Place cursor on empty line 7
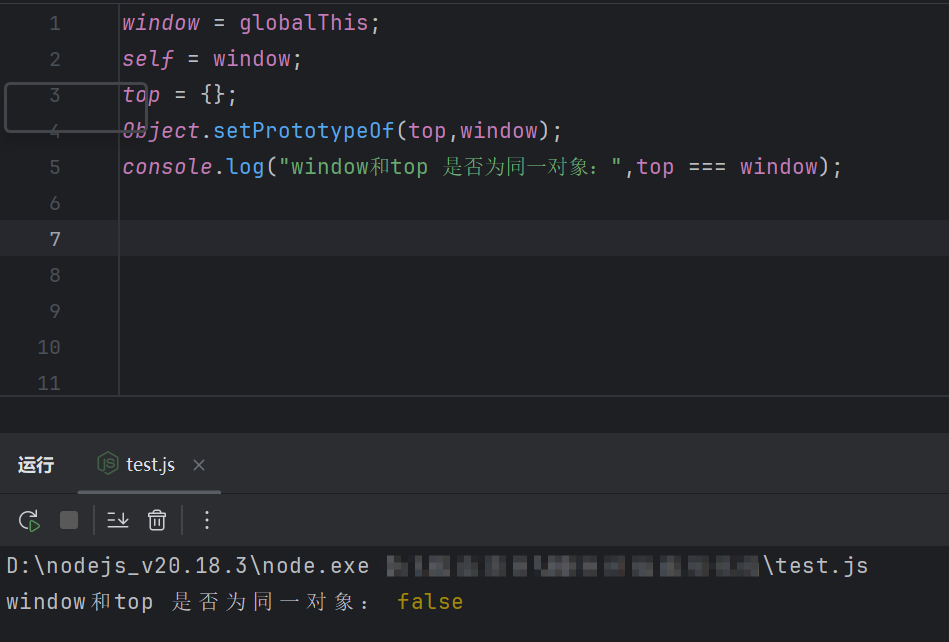949x642 pixels. tap(500, 239)
